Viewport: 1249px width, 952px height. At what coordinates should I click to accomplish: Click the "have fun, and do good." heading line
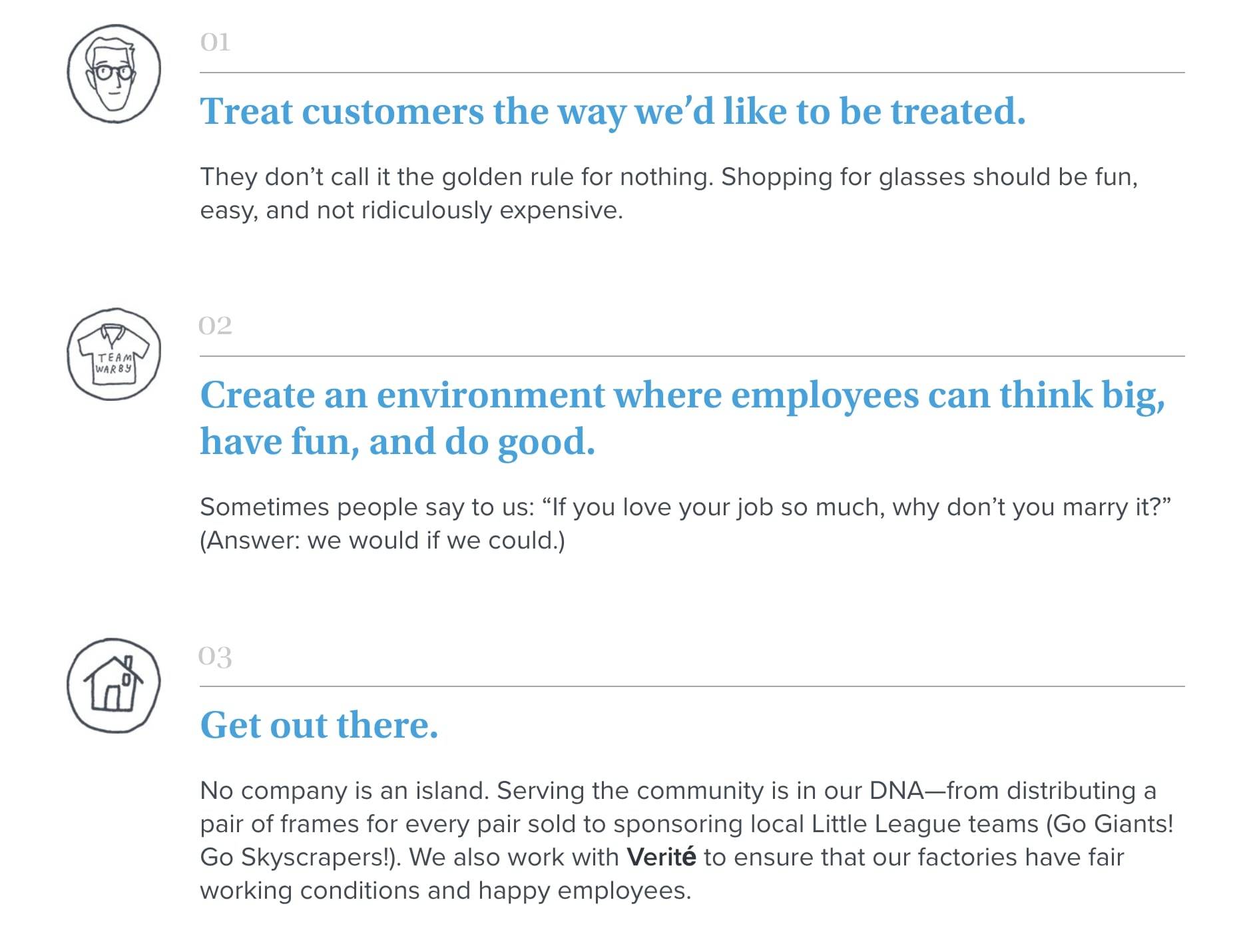(397, 442)
